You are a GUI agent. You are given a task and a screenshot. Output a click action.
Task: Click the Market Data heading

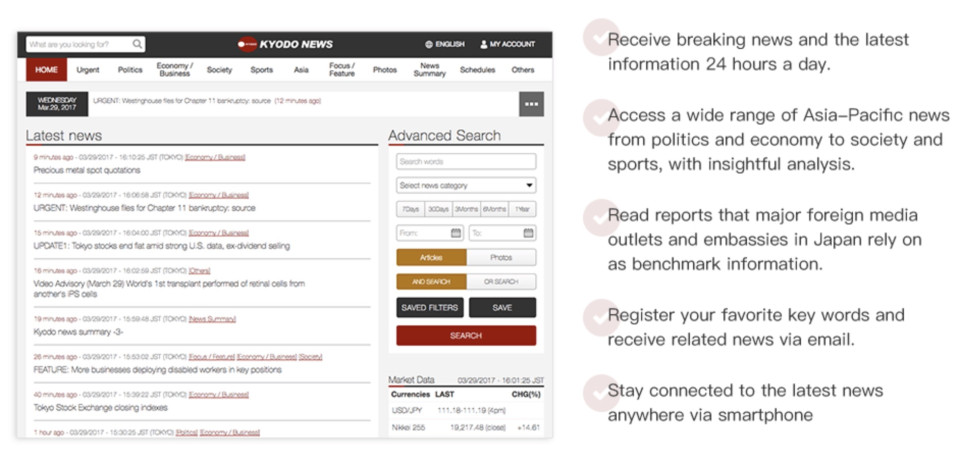pos(411,380)
